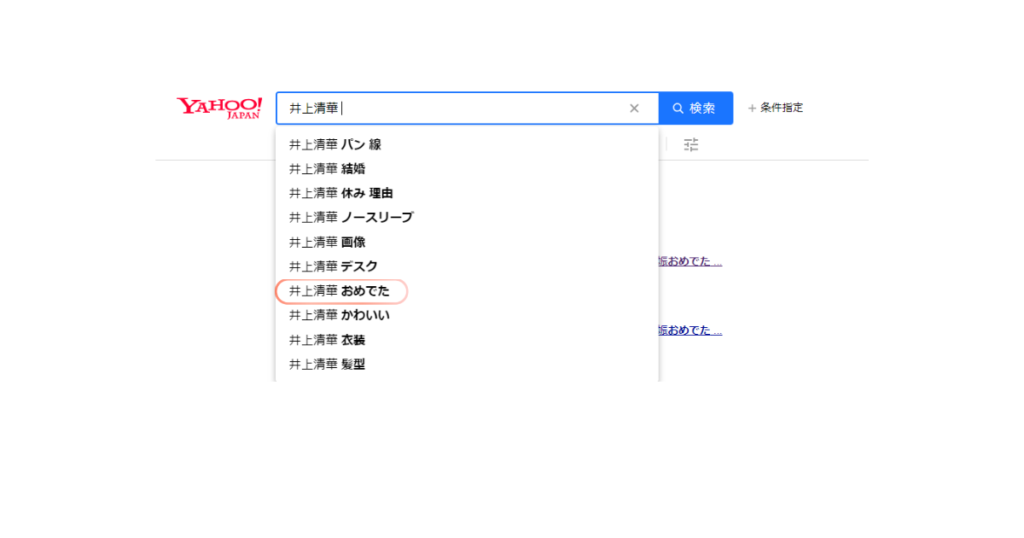Open the search filter sliders icon

691,145
